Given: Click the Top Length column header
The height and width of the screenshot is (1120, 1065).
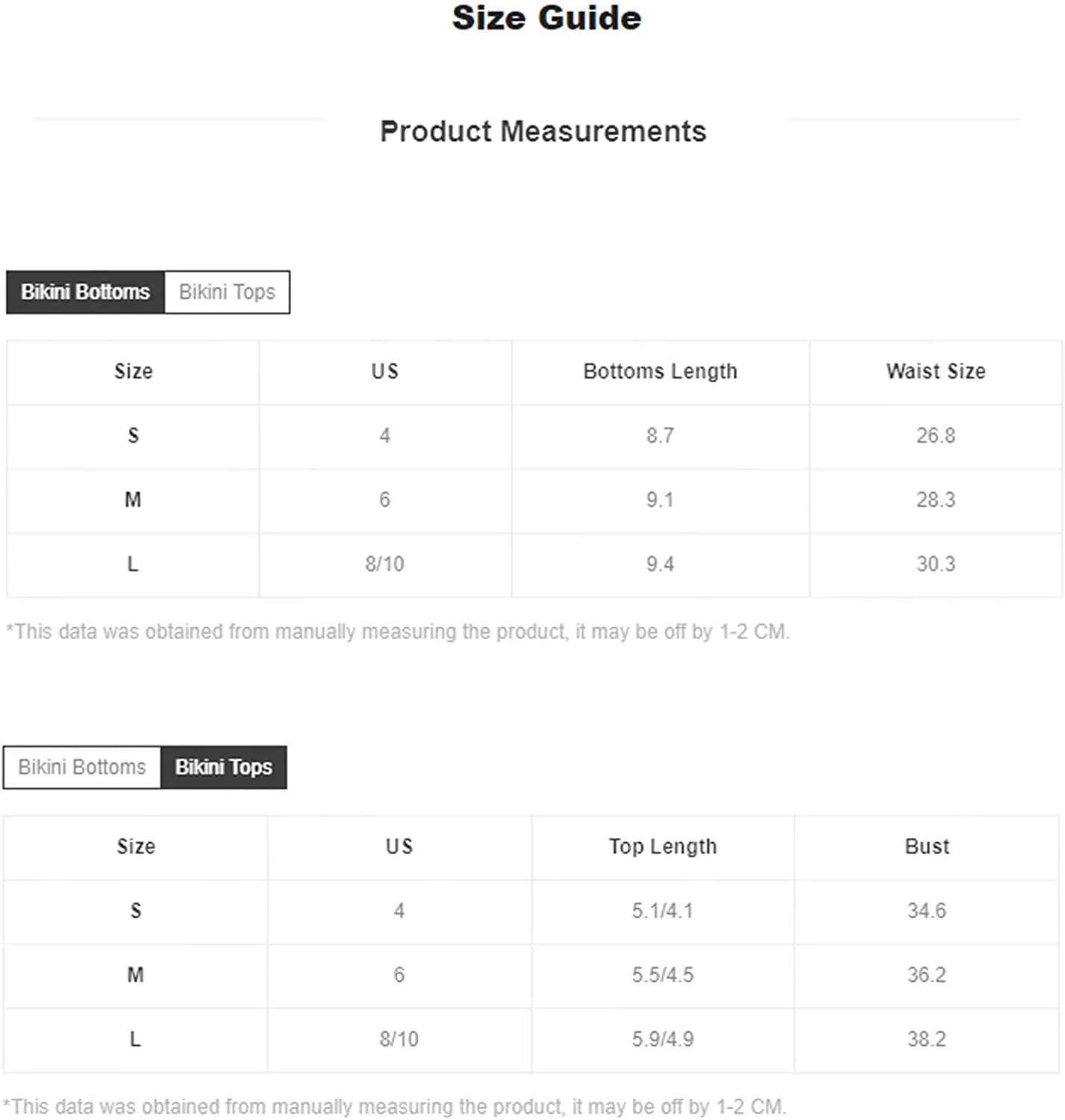Looking at the screenshot, I should (x=663, y=846).
